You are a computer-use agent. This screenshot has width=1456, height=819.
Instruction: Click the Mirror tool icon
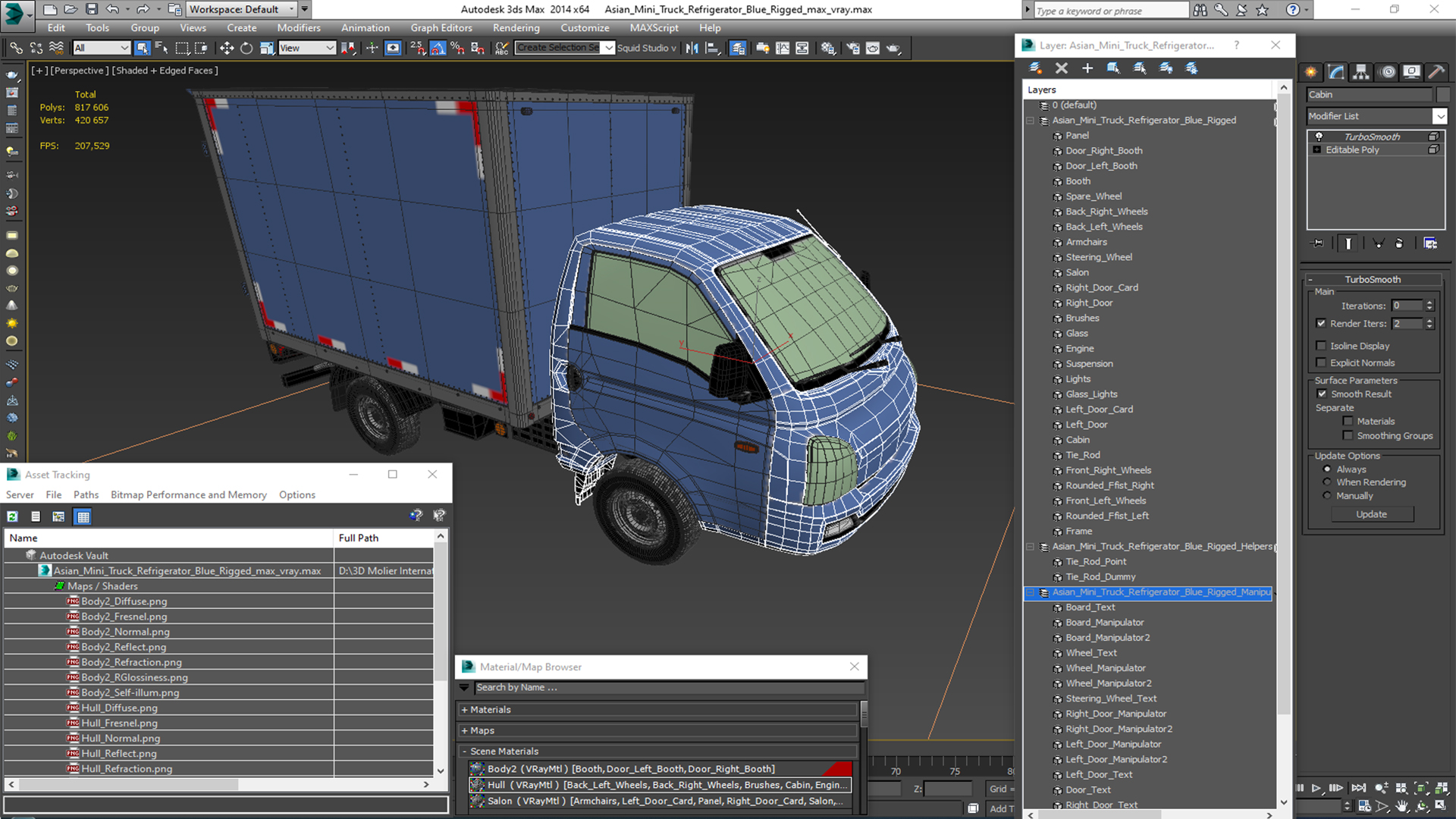tap(692, 48)
